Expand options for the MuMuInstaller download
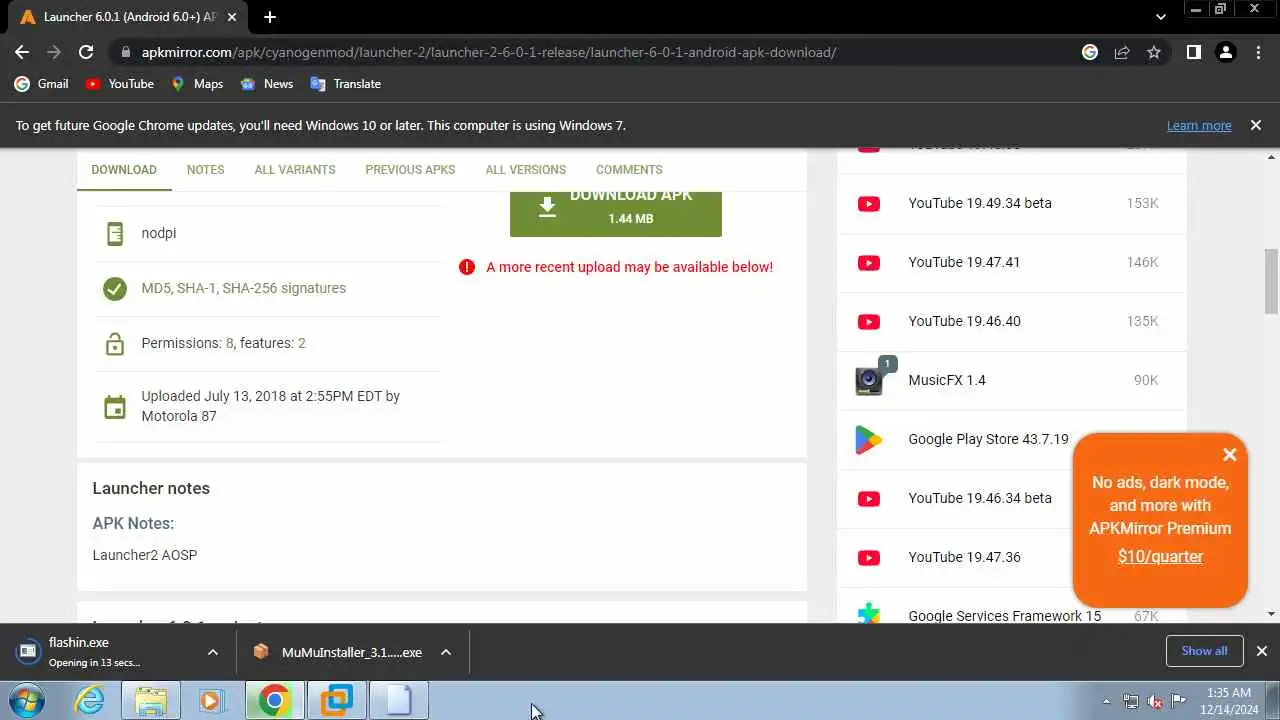This screenshot has width=1280, height=720. coord(446,652)
